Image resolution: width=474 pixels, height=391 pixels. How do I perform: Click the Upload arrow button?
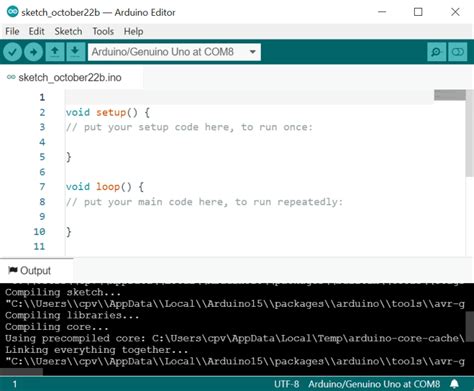click(33, 52)
